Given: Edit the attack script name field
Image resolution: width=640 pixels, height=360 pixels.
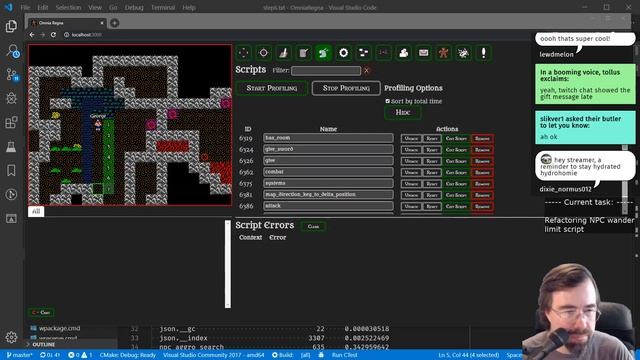Looking at the screenshot, I should (328, 206).
